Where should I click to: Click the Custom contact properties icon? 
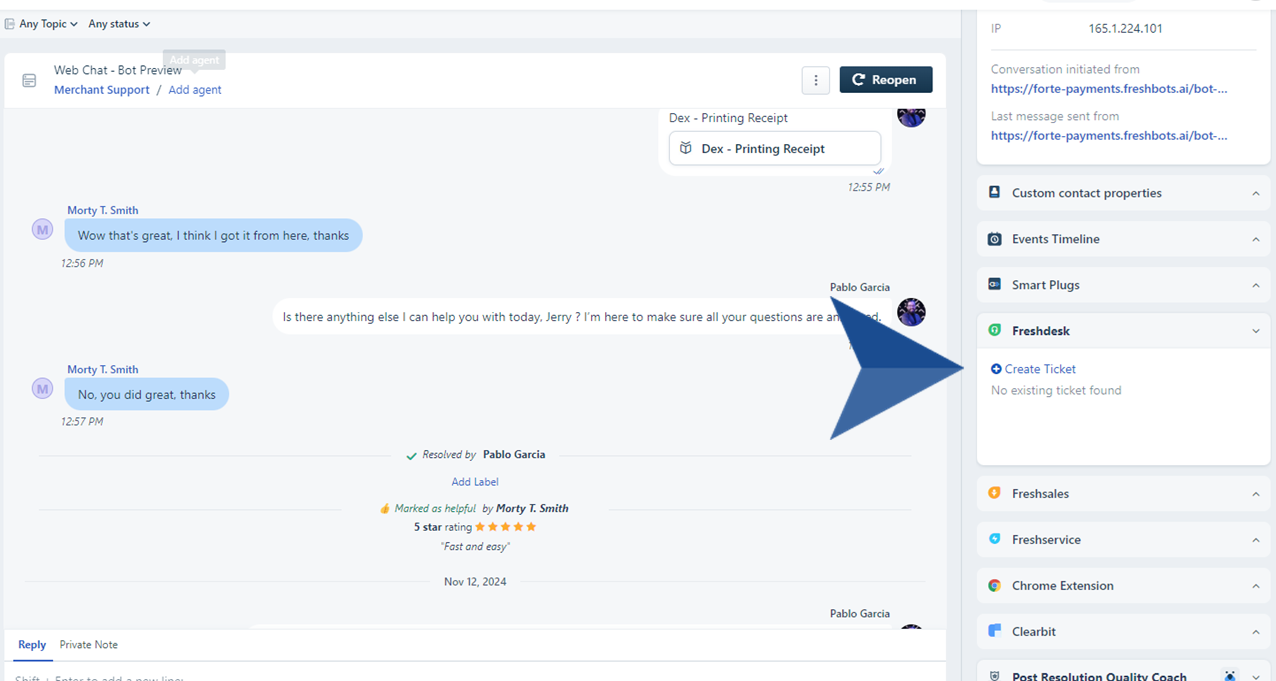995,192
